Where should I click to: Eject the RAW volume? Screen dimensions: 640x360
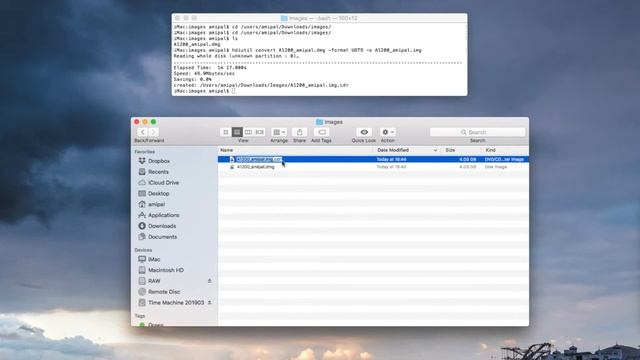tap(209, 281)
